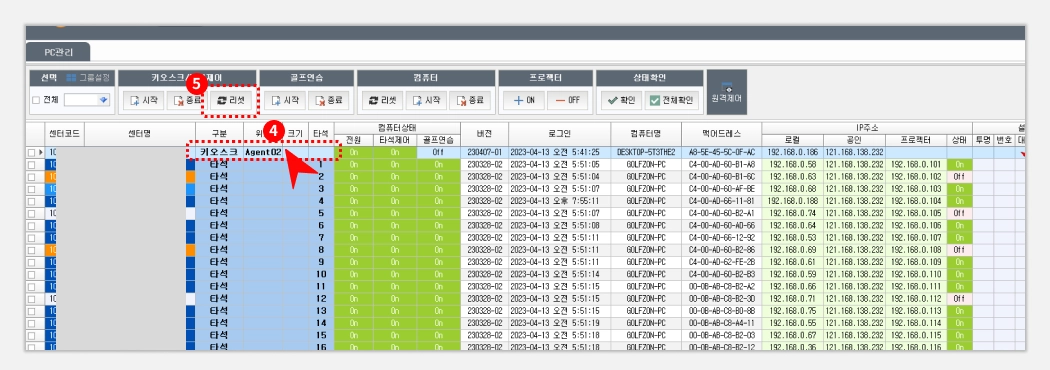Click the Off status cell of projector 192.168.0.112

coord(959,298)
